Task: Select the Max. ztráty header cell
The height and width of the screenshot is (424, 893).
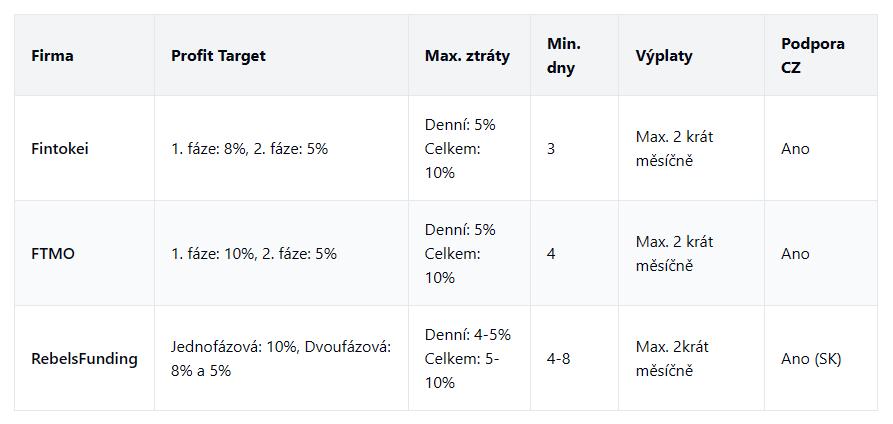Action: click(467, 56)
